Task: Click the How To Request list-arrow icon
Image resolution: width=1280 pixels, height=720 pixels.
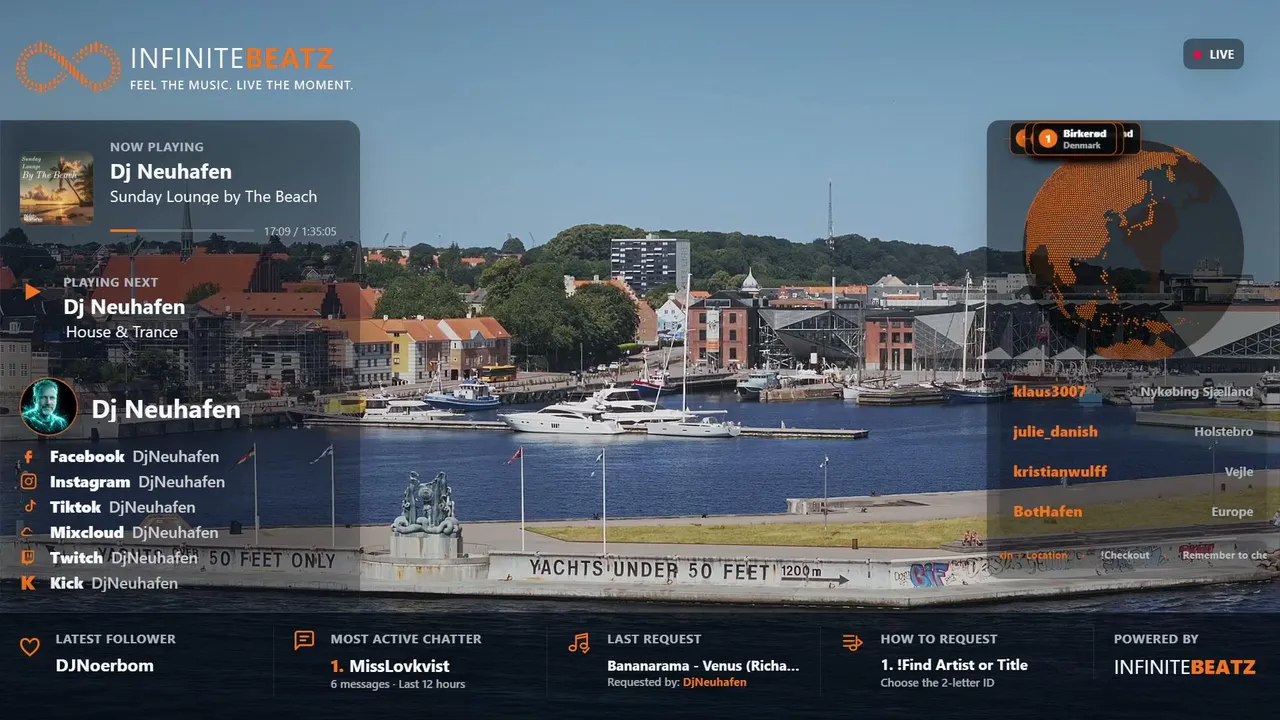Action: [x=852, y=642]
